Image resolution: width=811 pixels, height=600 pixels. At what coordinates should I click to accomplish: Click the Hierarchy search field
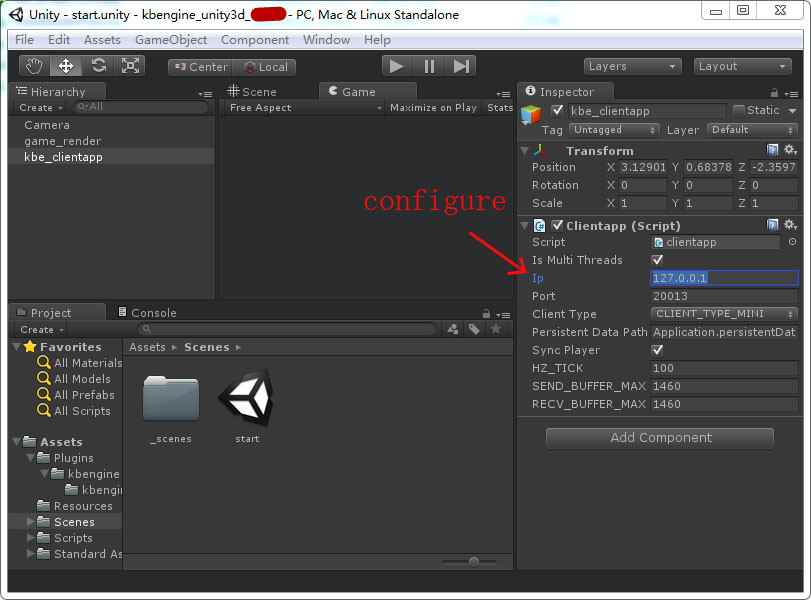pyautogui.click(x=141, y=107)
